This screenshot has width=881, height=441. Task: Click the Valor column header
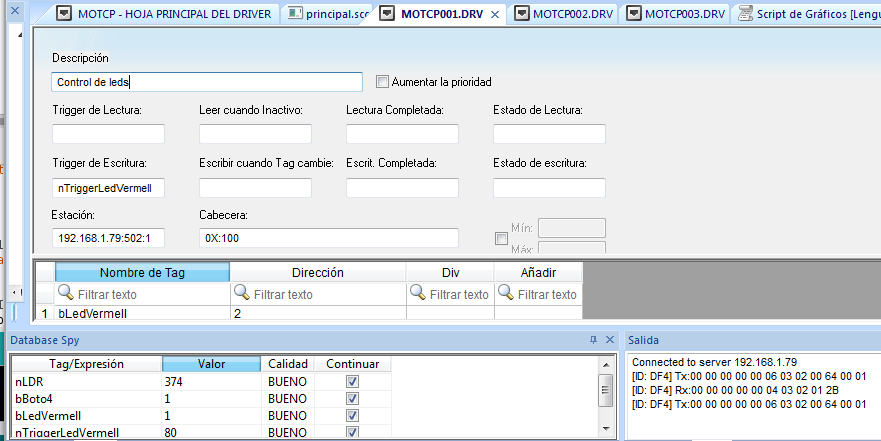click(211, 364)
